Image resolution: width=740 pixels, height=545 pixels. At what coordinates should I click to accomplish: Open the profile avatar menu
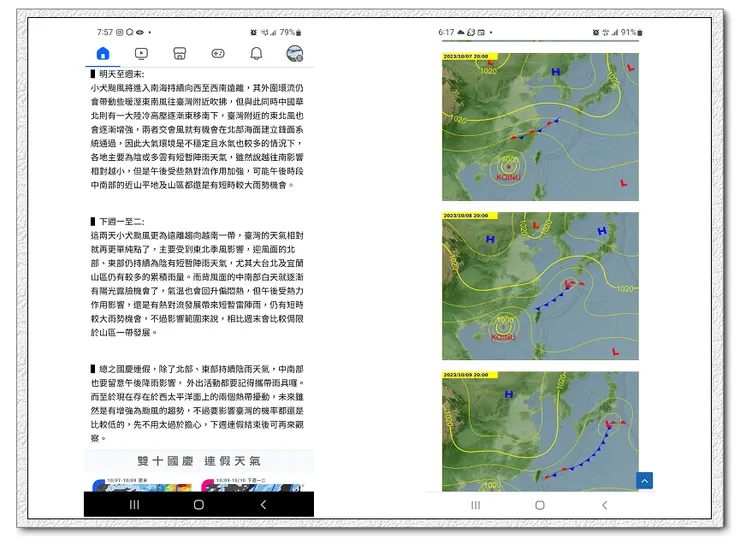pos(295,53)
